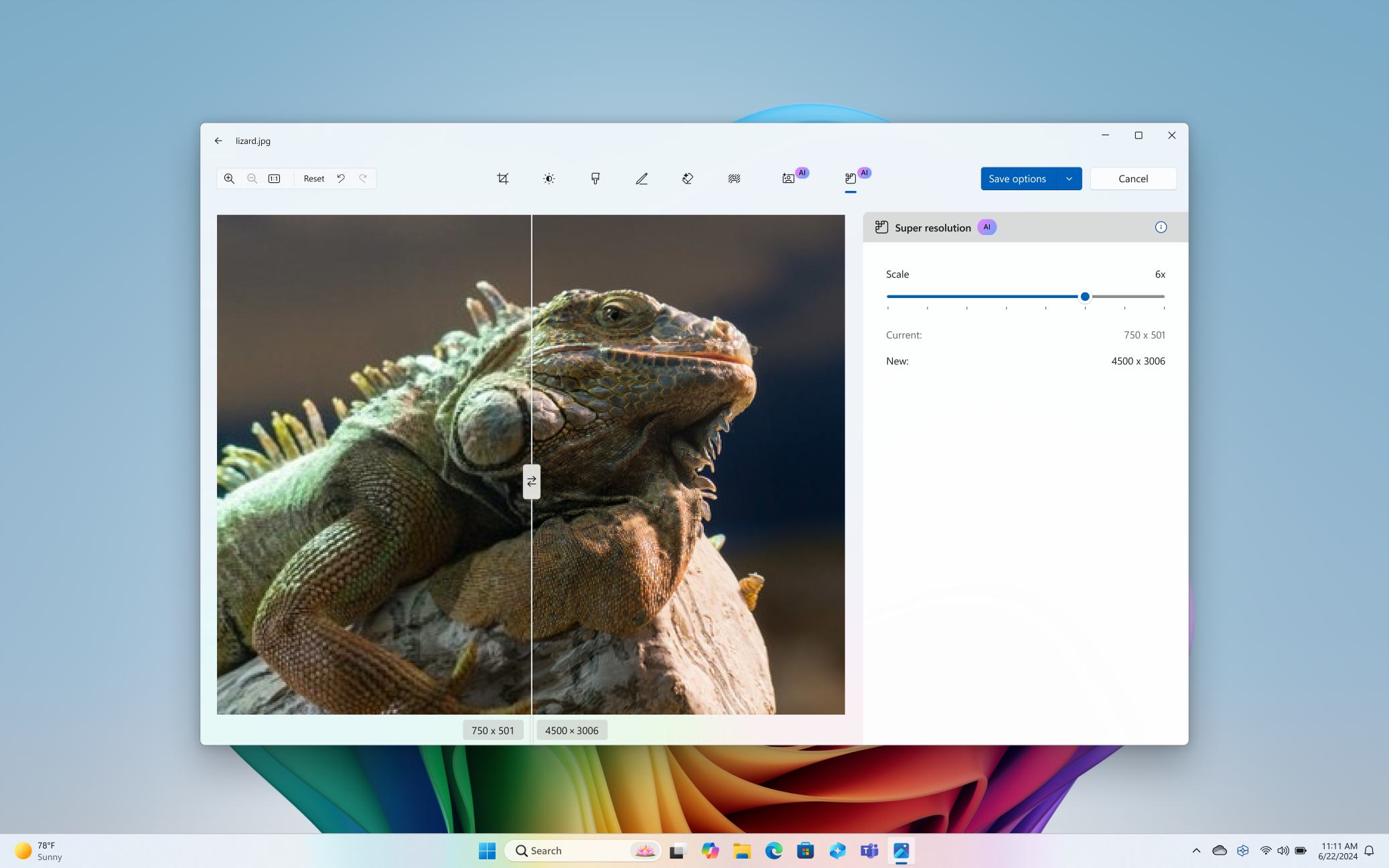Image resolution: width=1389 pixels, height=868 pixels.
Task: Click the Super resolution info button
Action: 1161,227
